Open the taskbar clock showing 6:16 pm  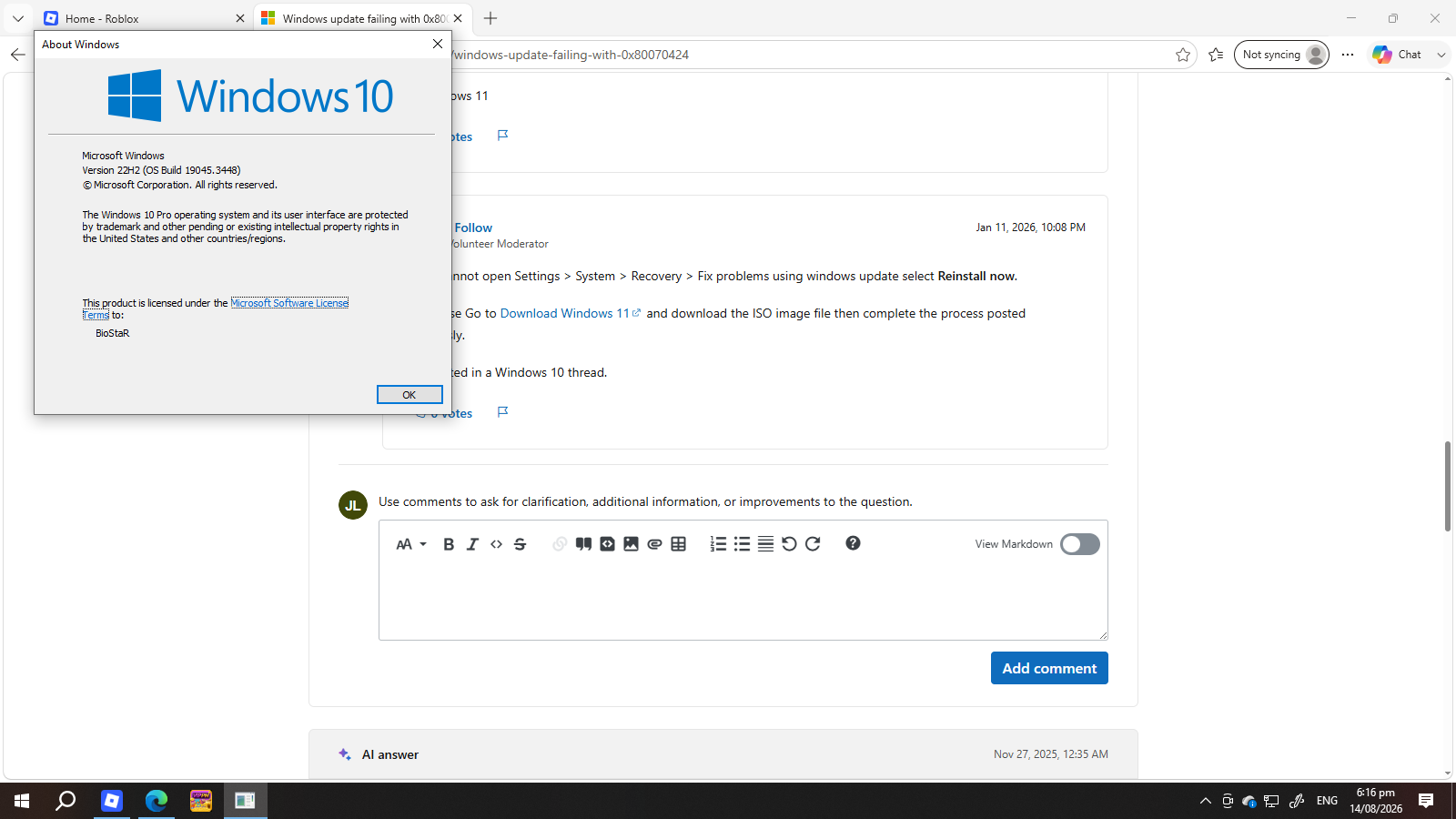(x=1376, y=801)
